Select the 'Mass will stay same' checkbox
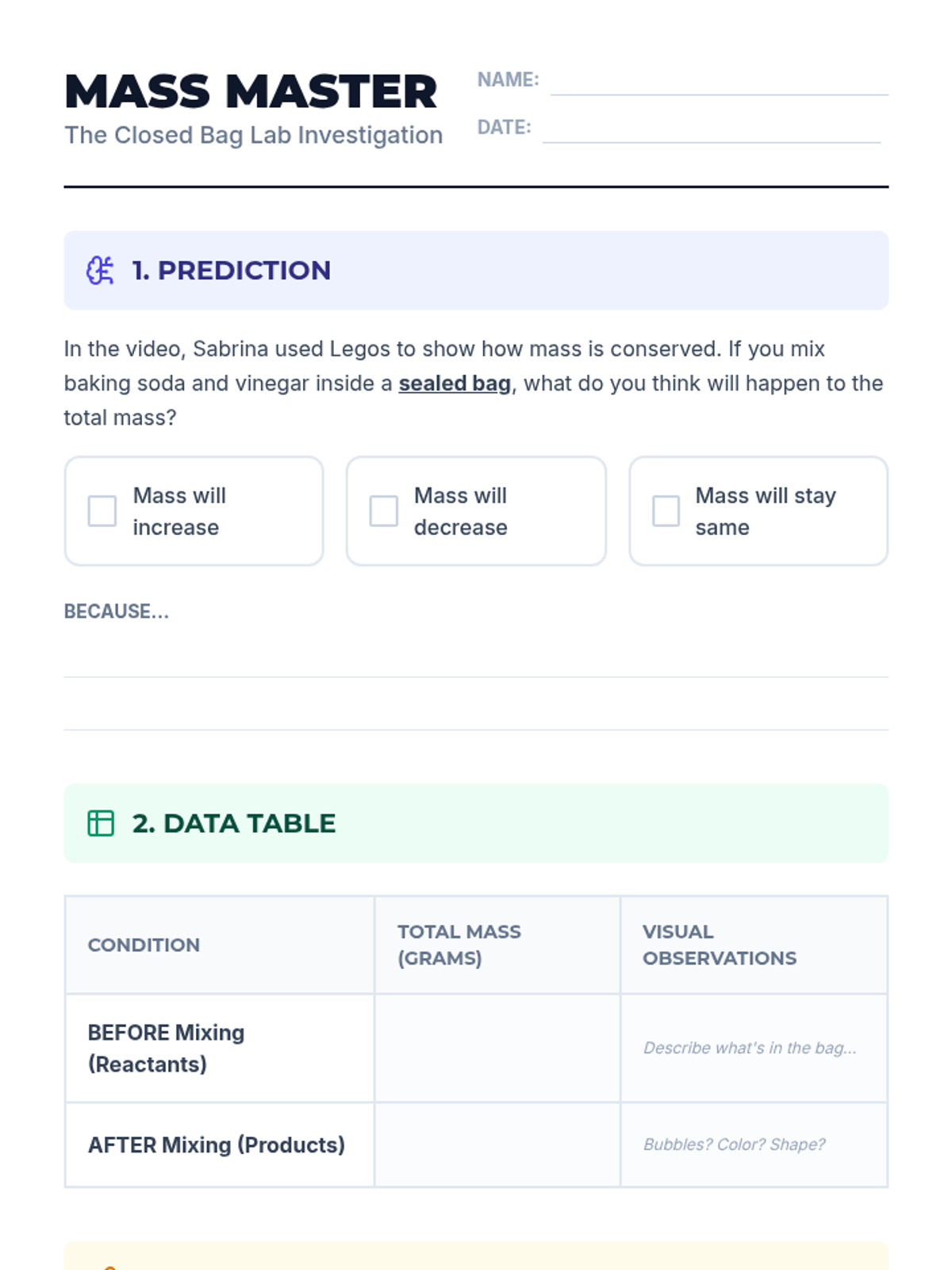The height and width of the screenshot is (1270, 952). [666, 511]
